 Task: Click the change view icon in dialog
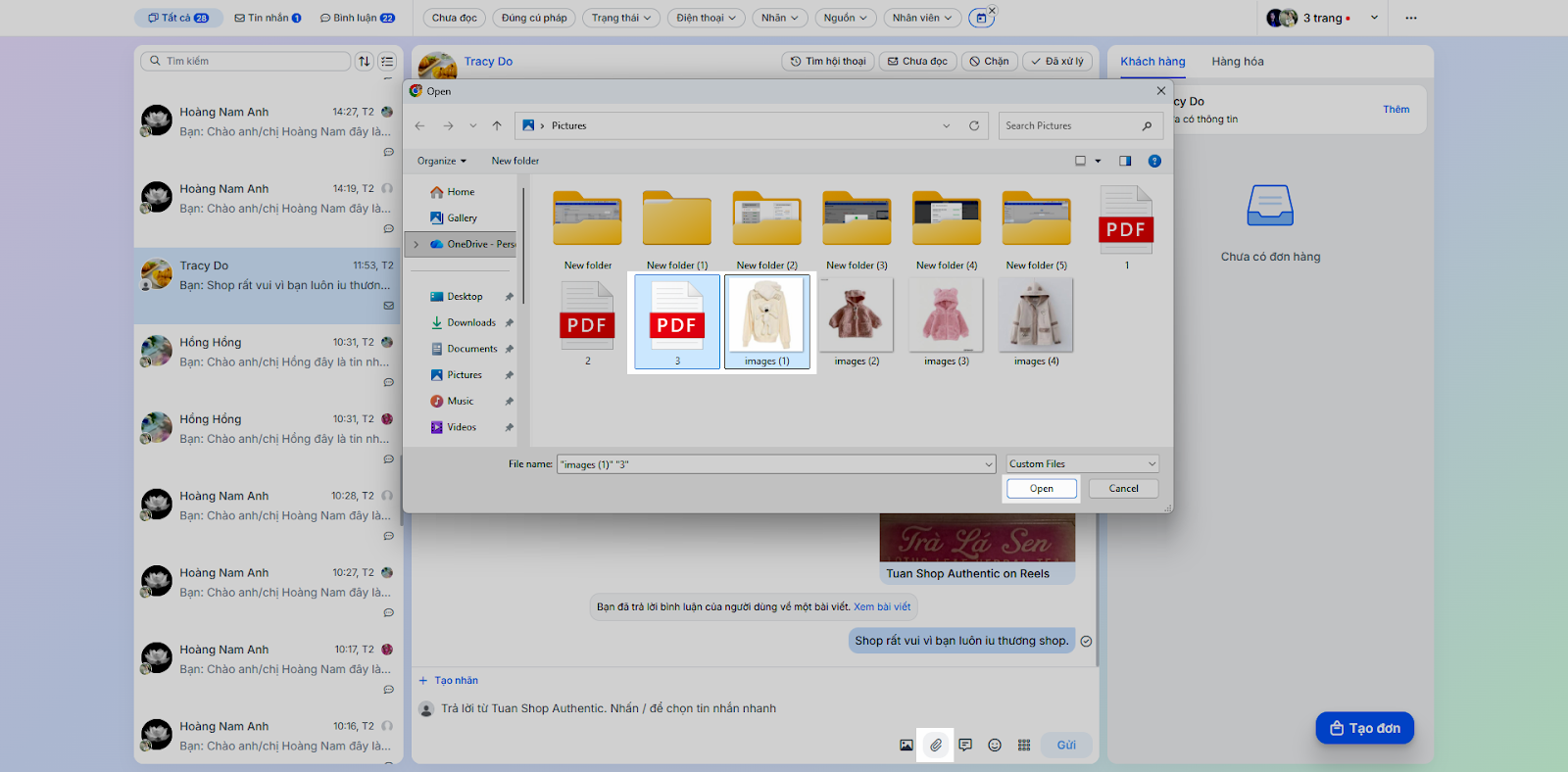(x=1081, y=161)
